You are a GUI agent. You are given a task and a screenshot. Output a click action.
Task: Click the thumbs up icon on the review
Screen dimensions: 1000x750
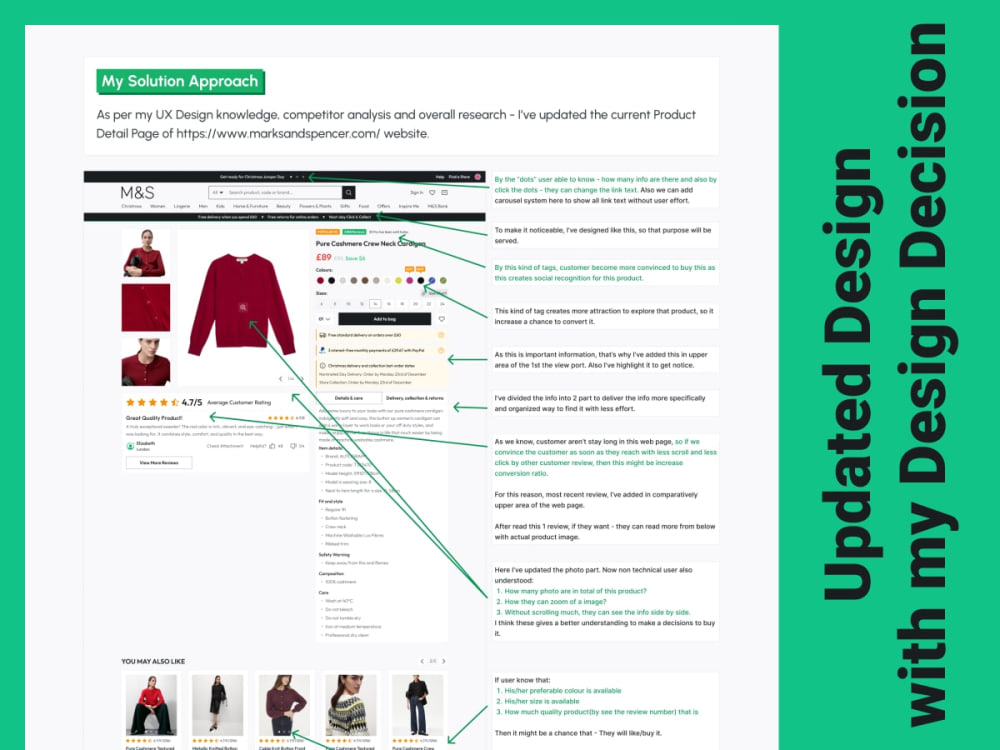pos(272,446)
